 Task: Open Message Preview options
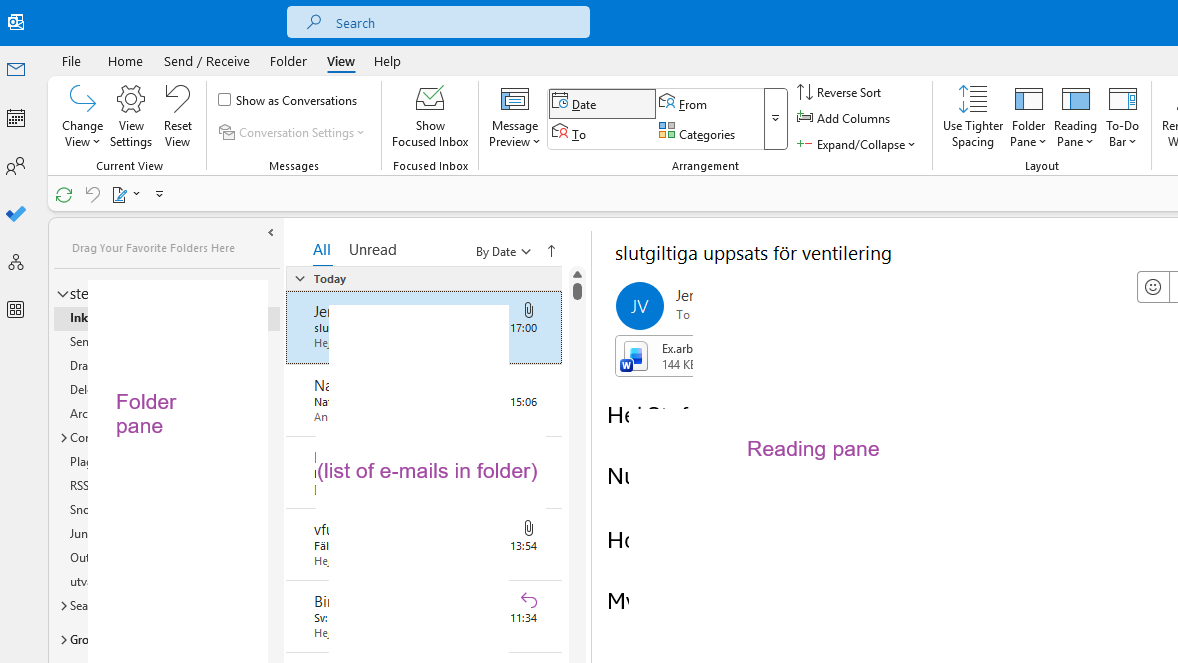pos(515,117)
